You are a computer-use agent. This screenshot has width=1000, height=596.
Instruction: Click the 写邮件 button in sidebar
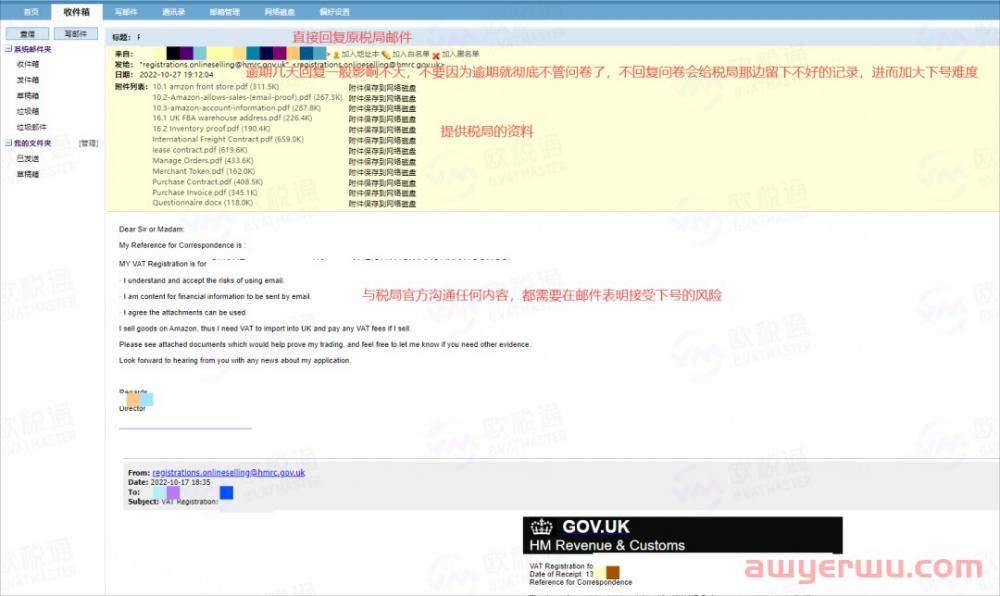[75, 33]
